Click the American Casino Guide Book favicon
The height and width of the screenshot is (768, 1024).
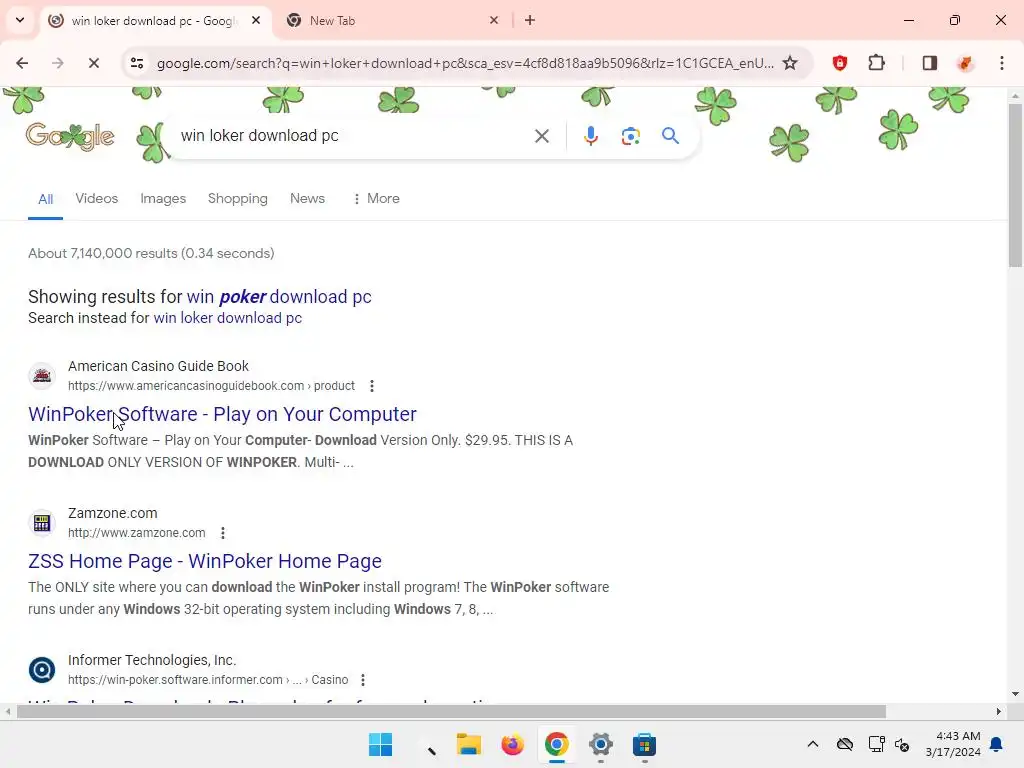(42, 376)
